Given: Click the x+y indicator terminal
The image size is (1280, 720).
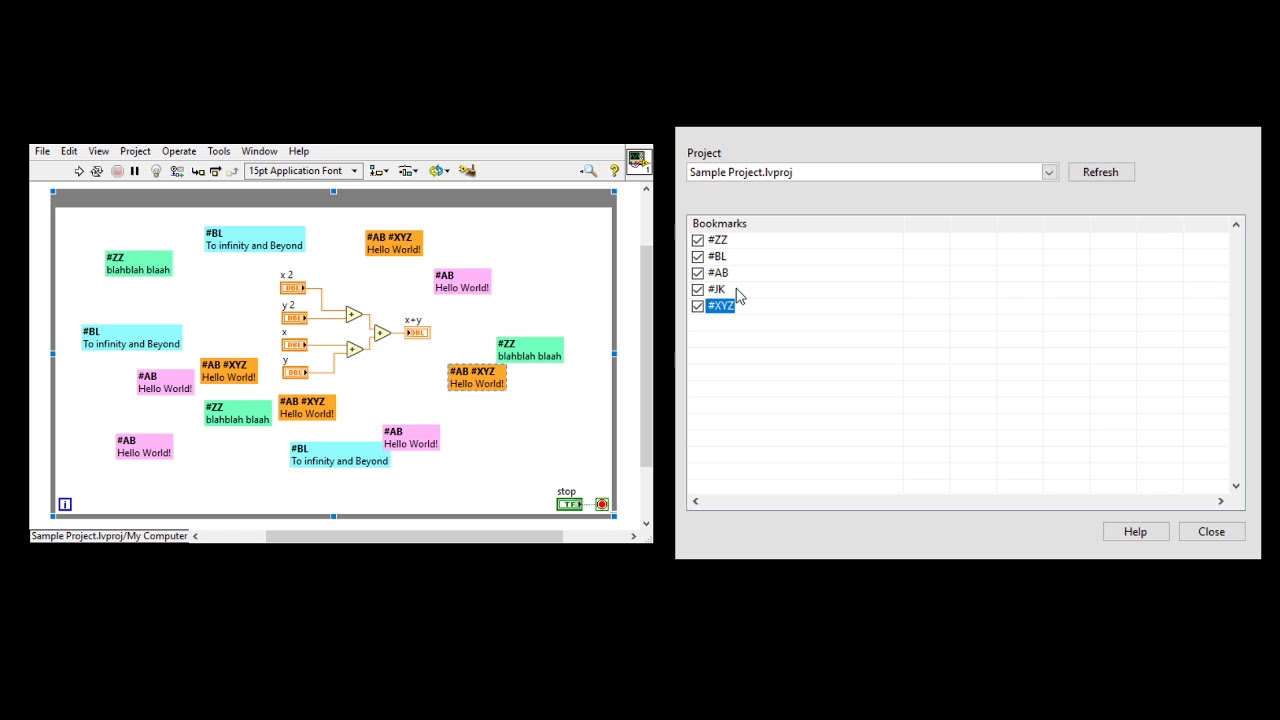Looking at the screenshot, I should click(x=418, y=332).
